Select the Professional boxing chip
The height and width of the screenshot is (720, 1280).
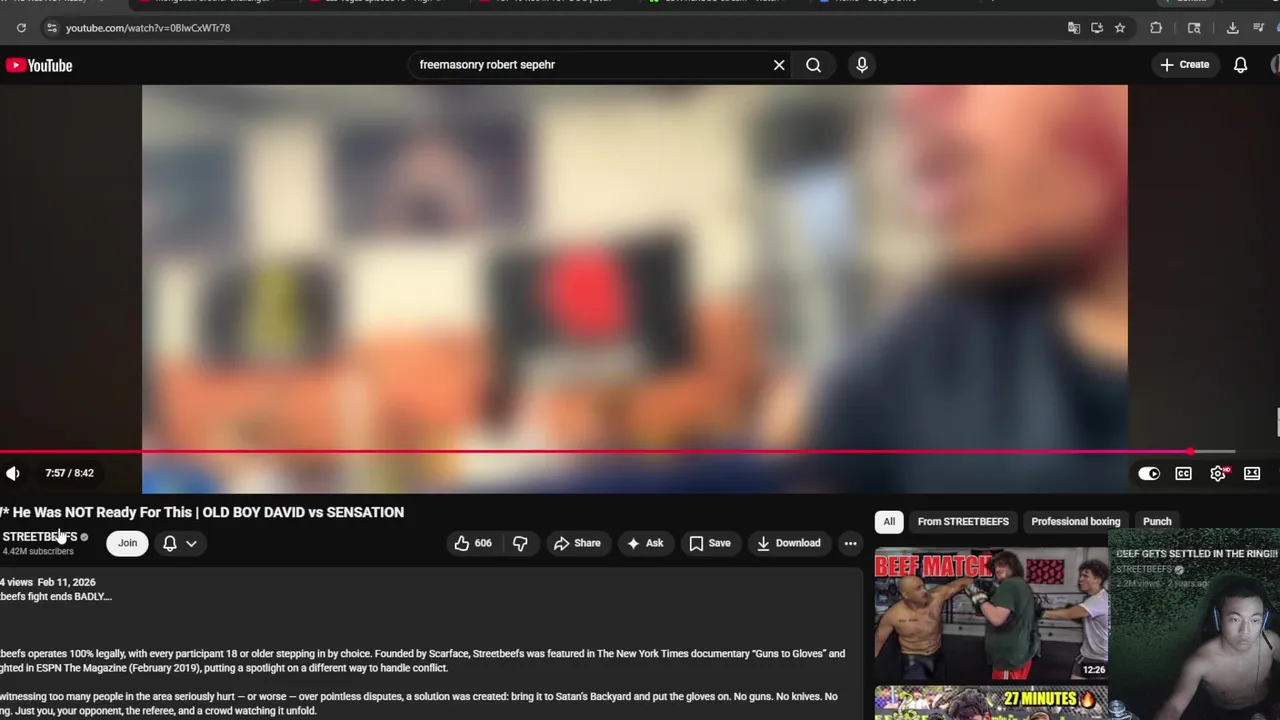(1075, 521)
